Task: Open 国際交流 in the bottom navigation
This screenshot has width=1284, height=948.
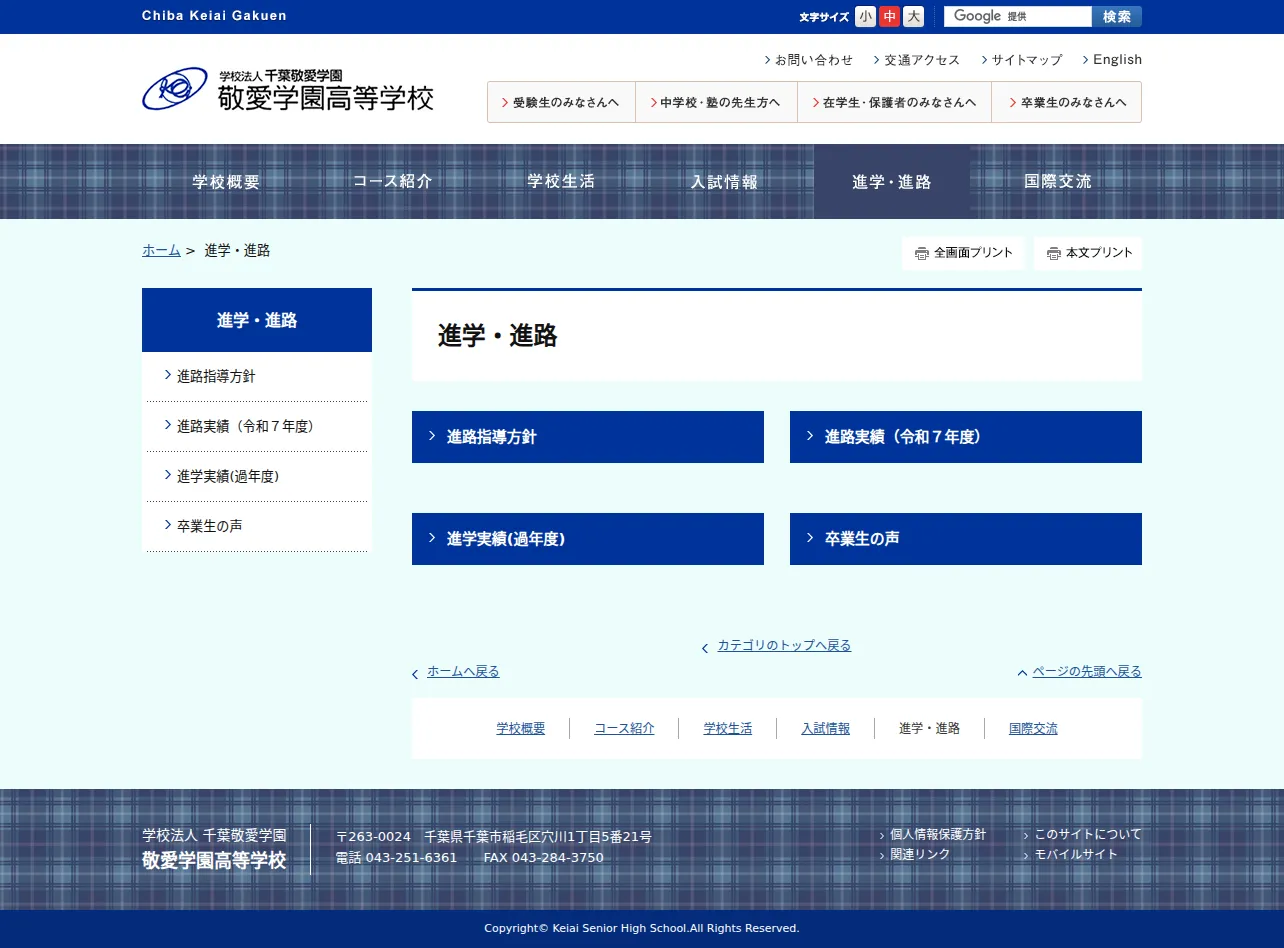Action: tap(1033, 729)
